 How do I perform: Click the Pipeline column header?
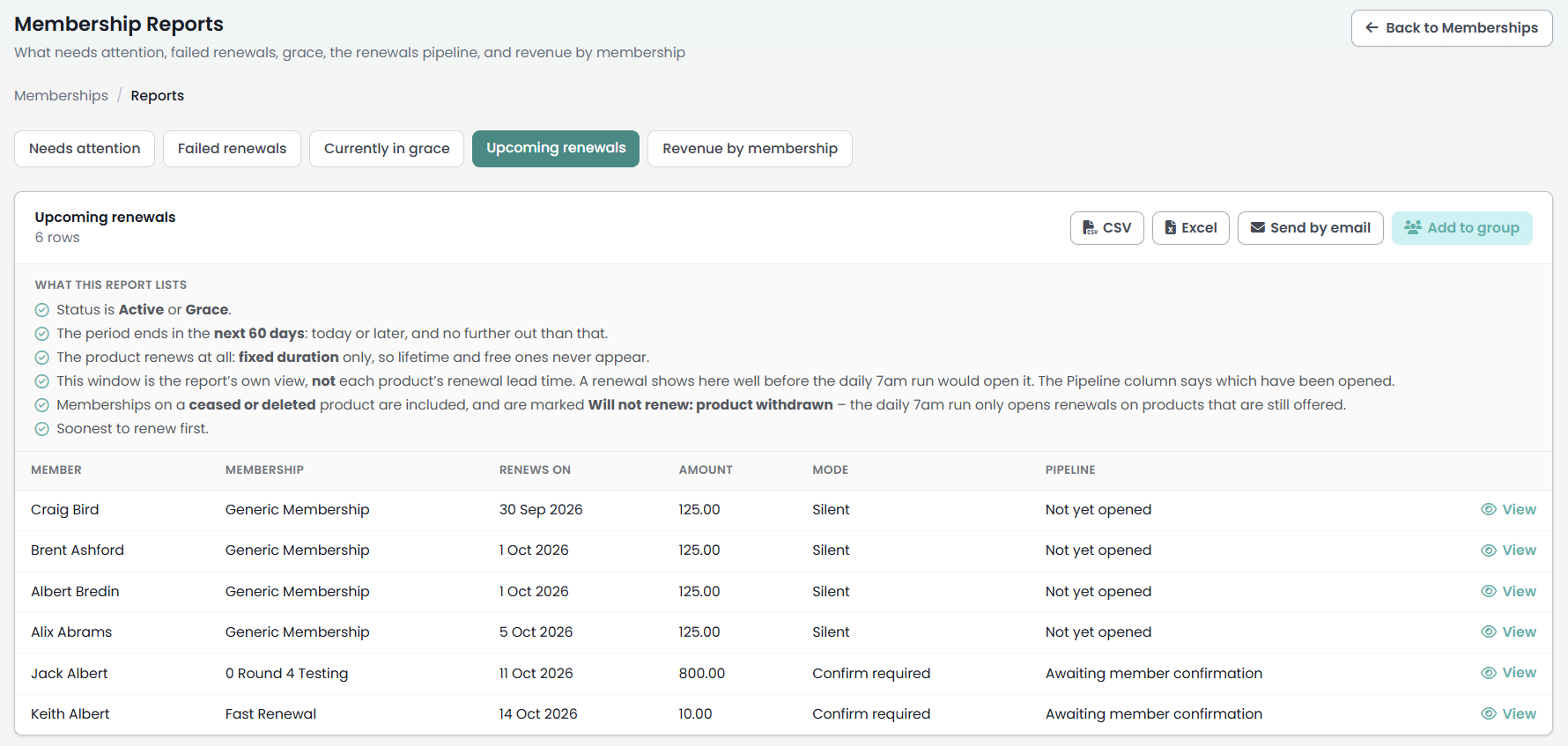coord(1070,470)
